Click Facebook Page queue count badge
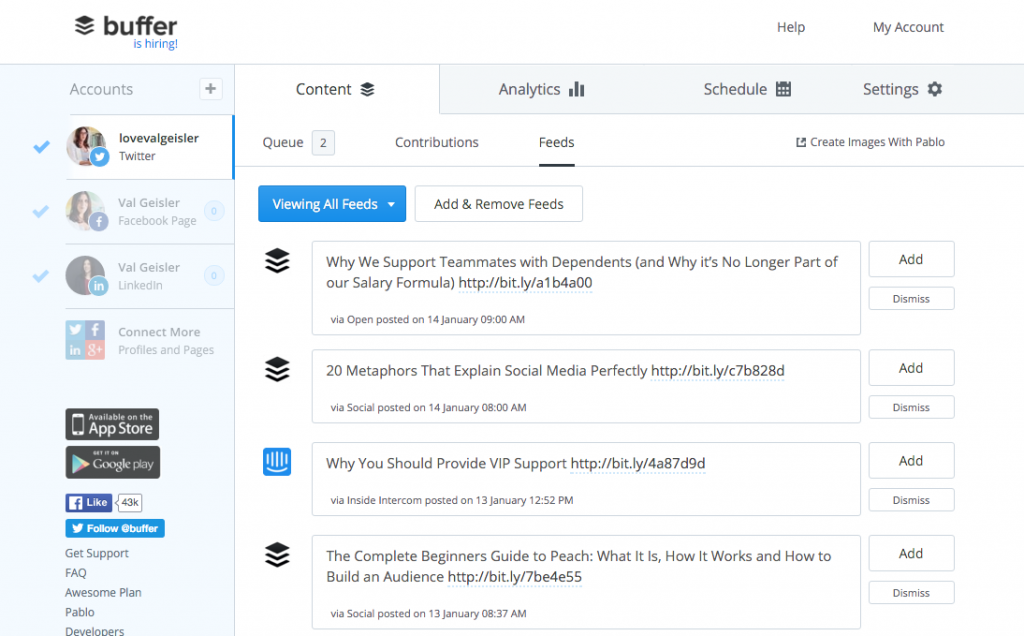The height and width of the screenshot is (636, 1024). click(x=214, y=211)
